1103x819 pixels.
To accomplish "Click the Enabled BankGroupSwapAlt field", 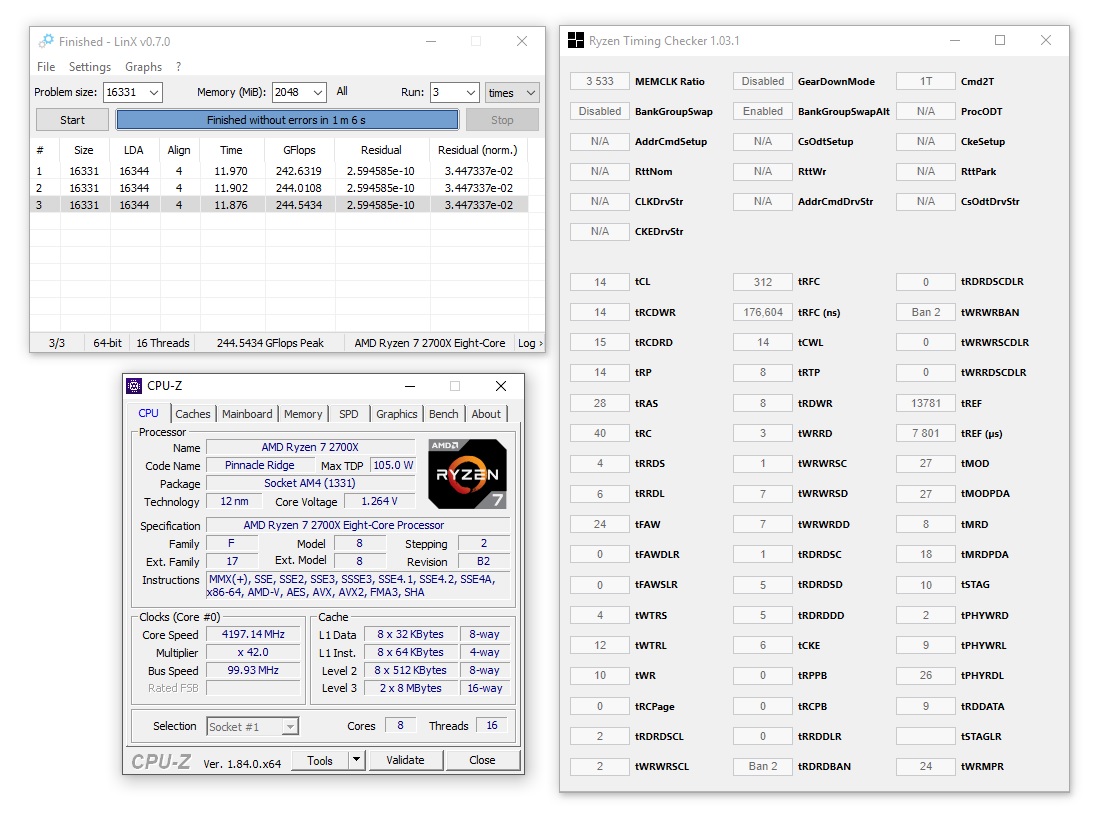I will click(763, 111).
